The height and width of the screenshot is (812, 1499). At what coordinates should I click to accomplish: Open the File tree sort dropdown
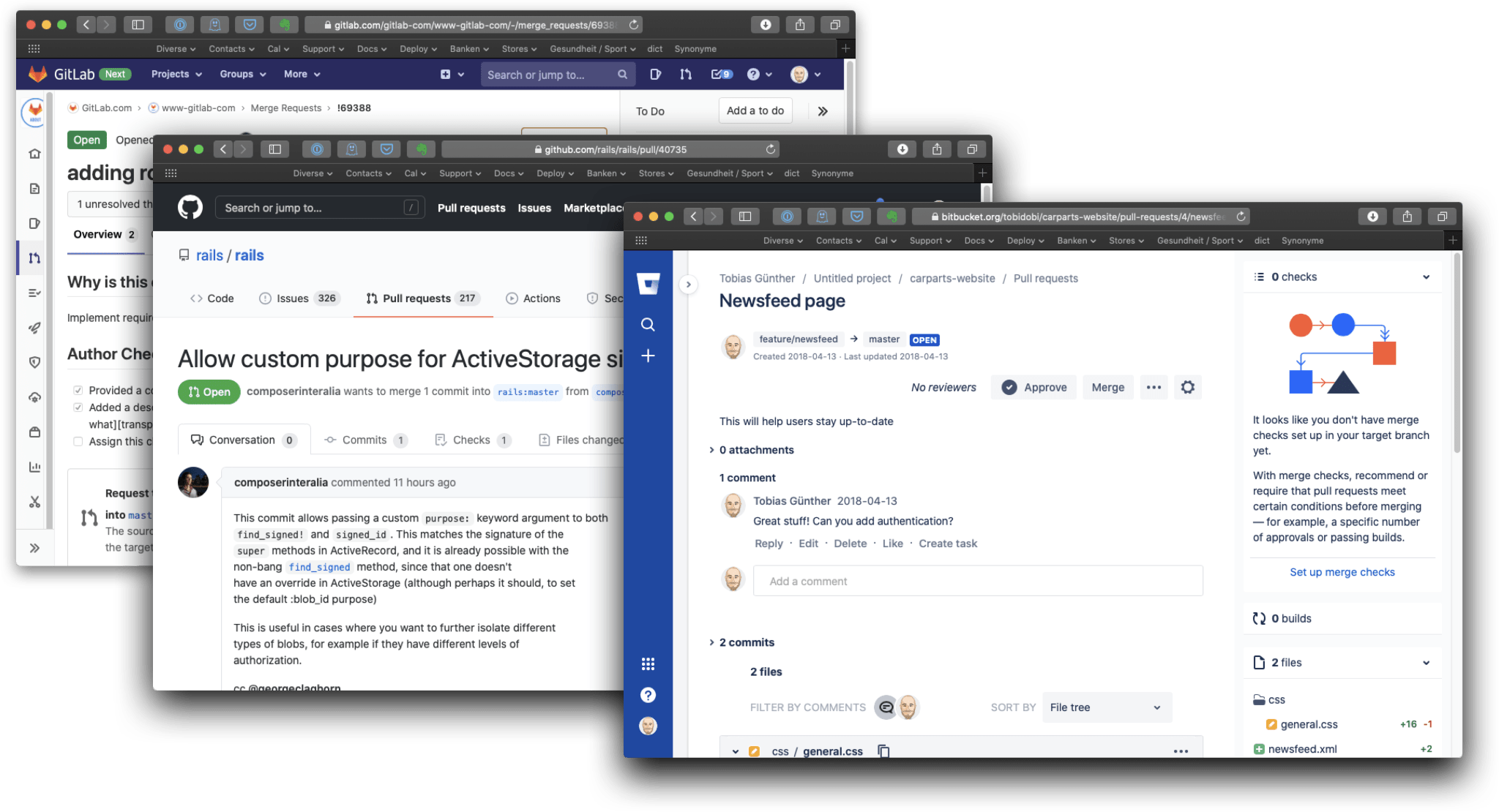coord(1106,707)
